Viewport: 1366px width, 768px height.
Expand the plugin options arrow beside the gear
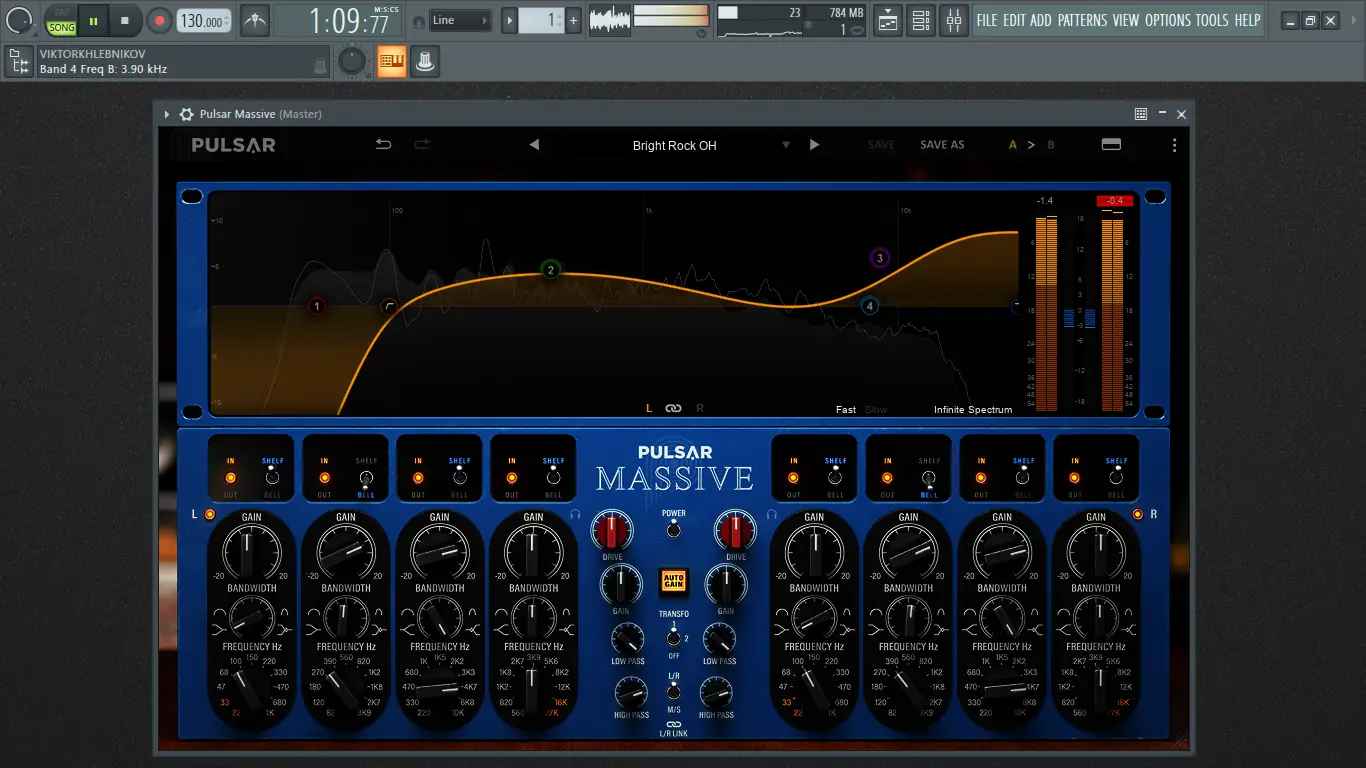point(167,114)
